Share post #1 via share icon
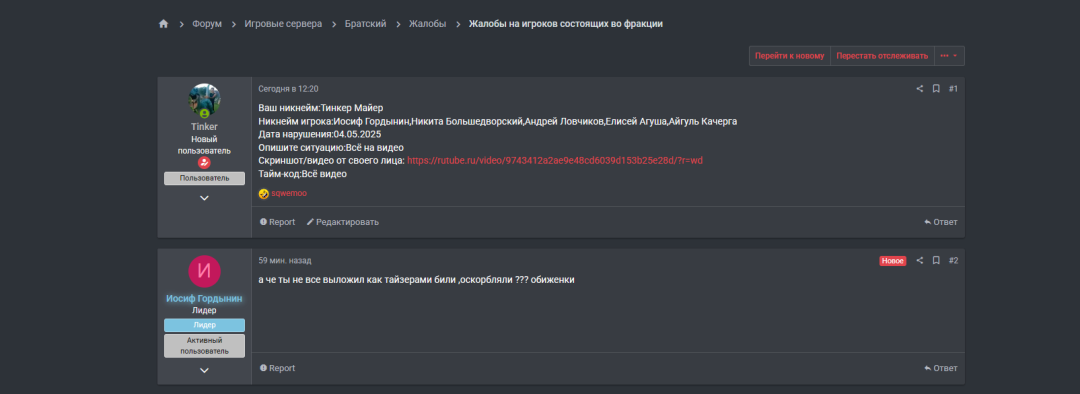The height and width of the screenshot is (394, 1080). [x=920, y=89]
